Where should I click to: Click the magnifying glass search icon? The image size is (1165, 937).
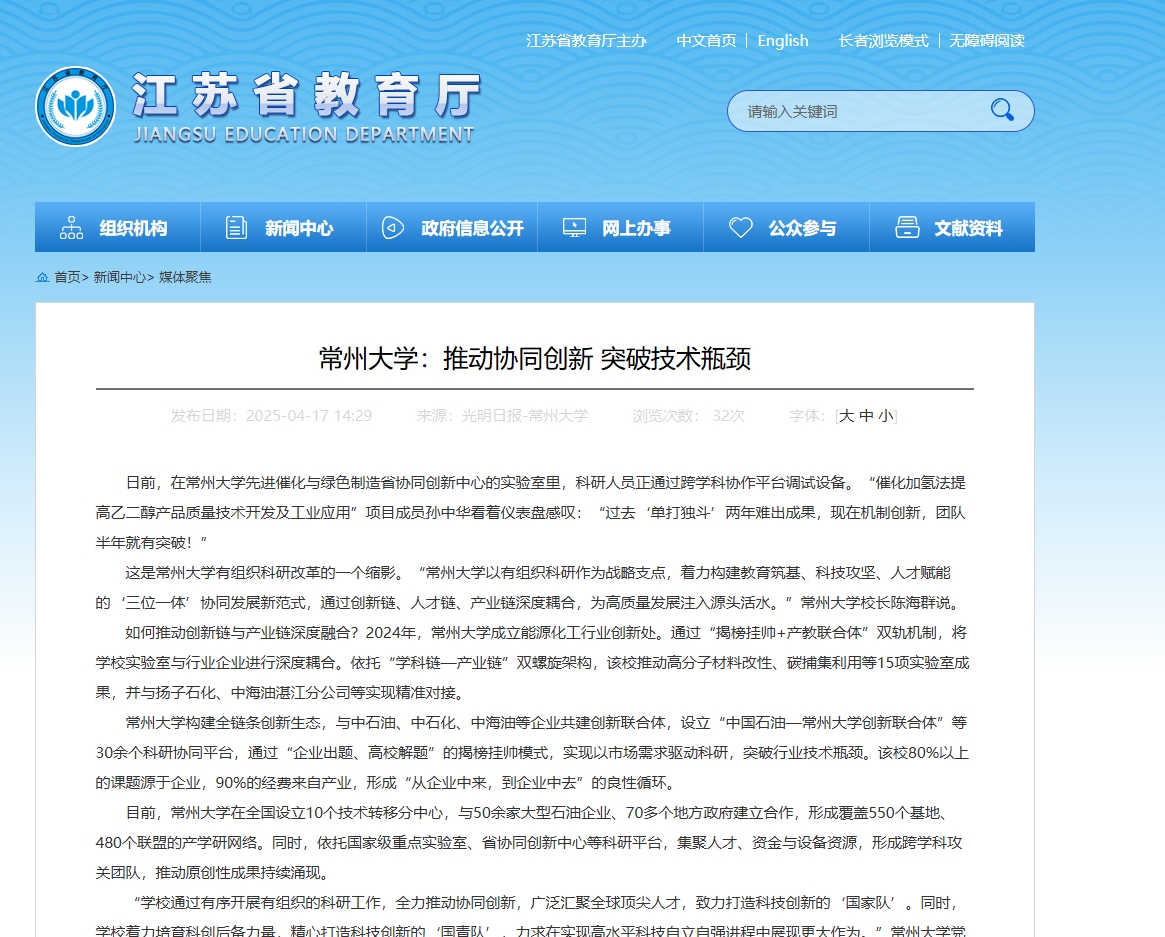(x=1001, y=110)
